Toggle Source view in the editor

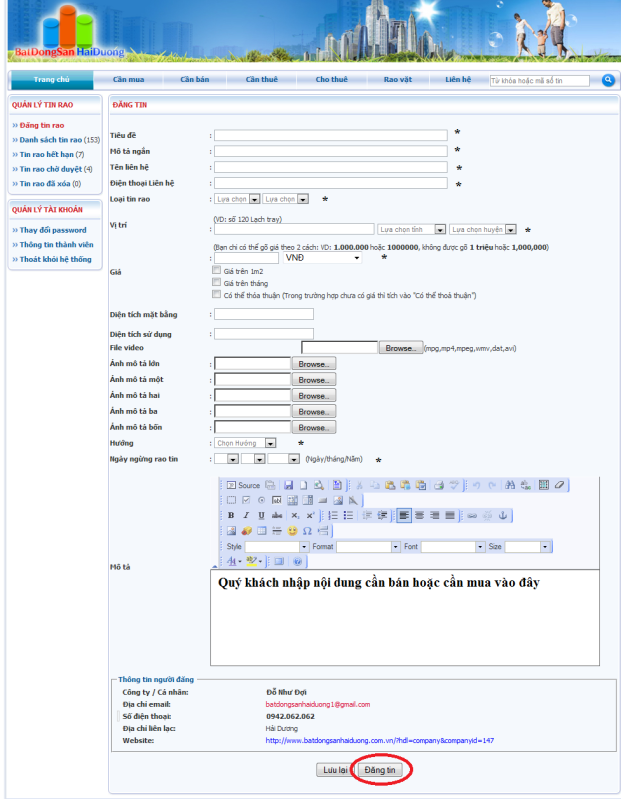[243, 485]
